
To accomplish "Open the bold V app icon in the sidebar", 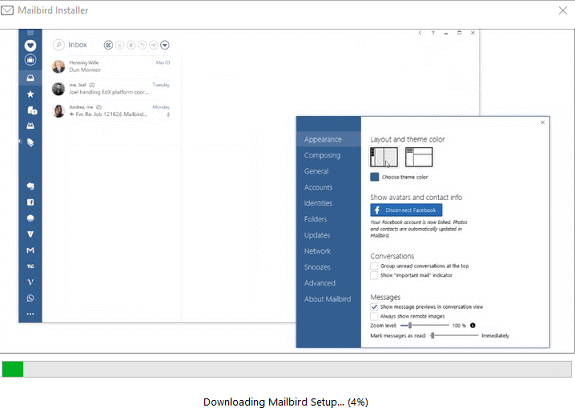I will [30, 234].
